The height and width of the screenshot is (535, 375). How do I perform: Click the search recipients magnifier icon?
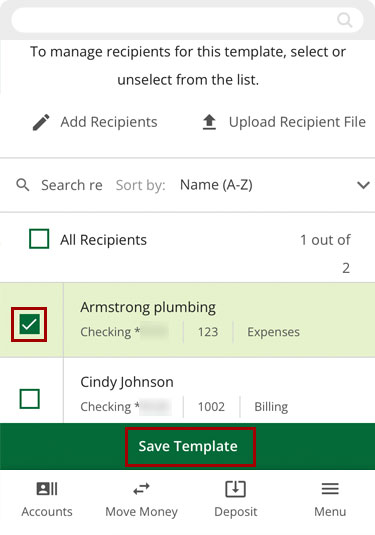point(23,185)
